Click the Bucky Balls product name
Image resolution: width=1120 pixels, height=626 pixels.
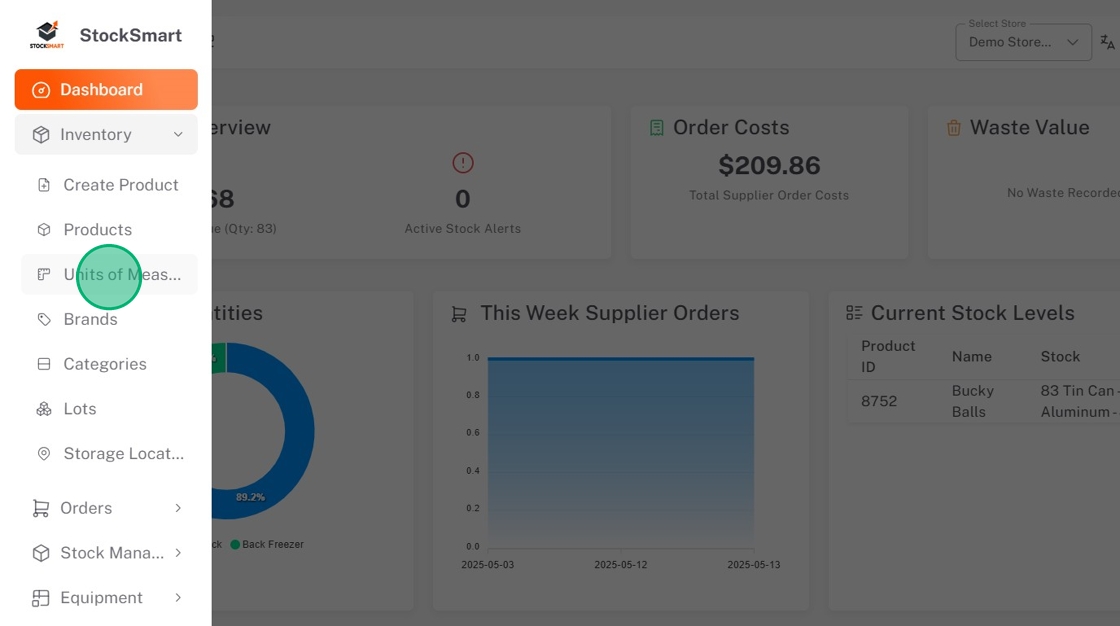973,401
